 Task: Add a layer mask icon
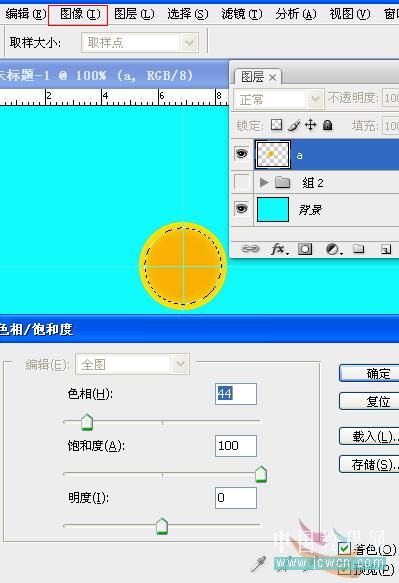click(x=305, y=249)
